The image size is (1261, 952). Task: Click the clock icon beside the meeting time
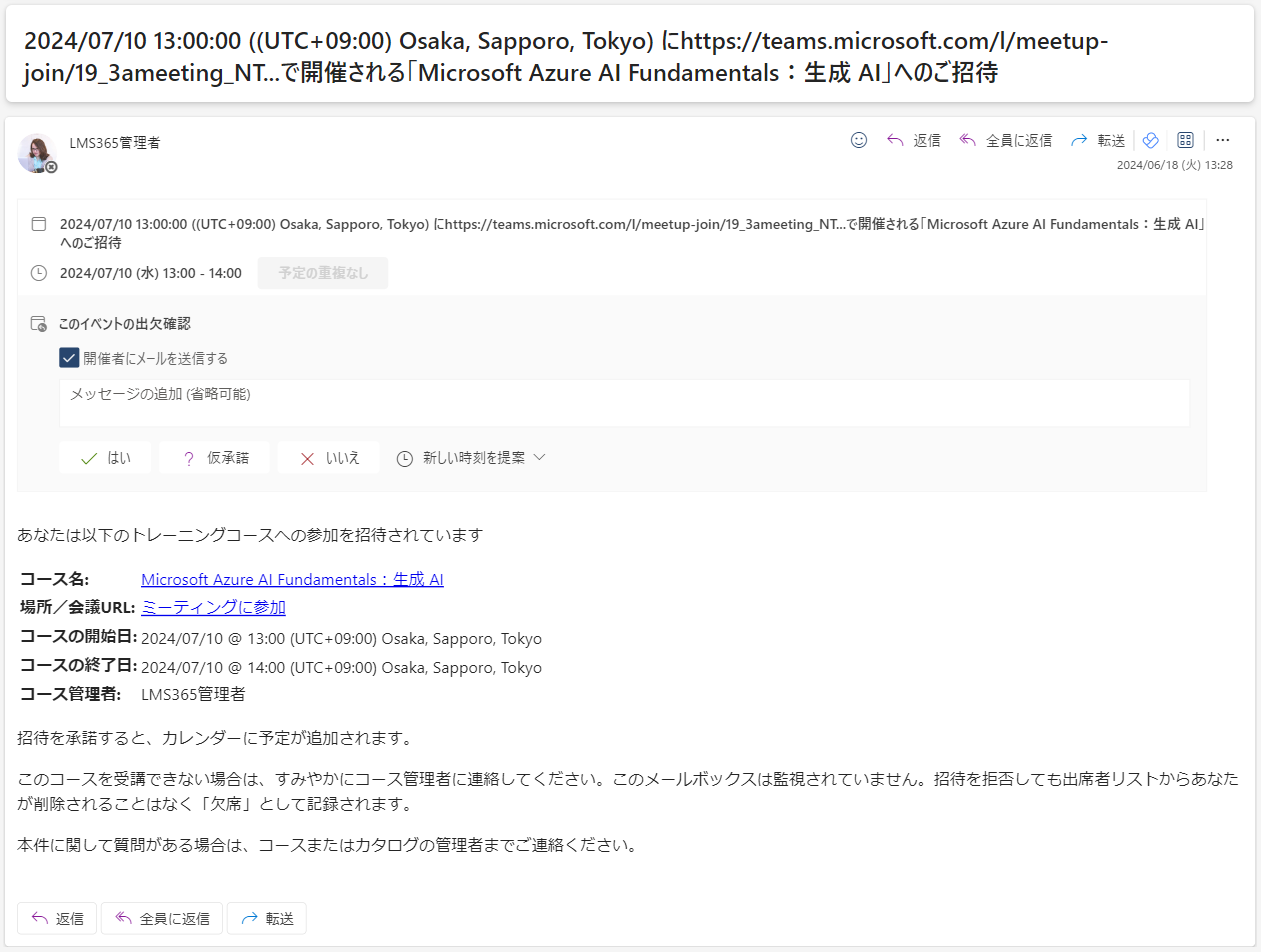coord(39,273)
